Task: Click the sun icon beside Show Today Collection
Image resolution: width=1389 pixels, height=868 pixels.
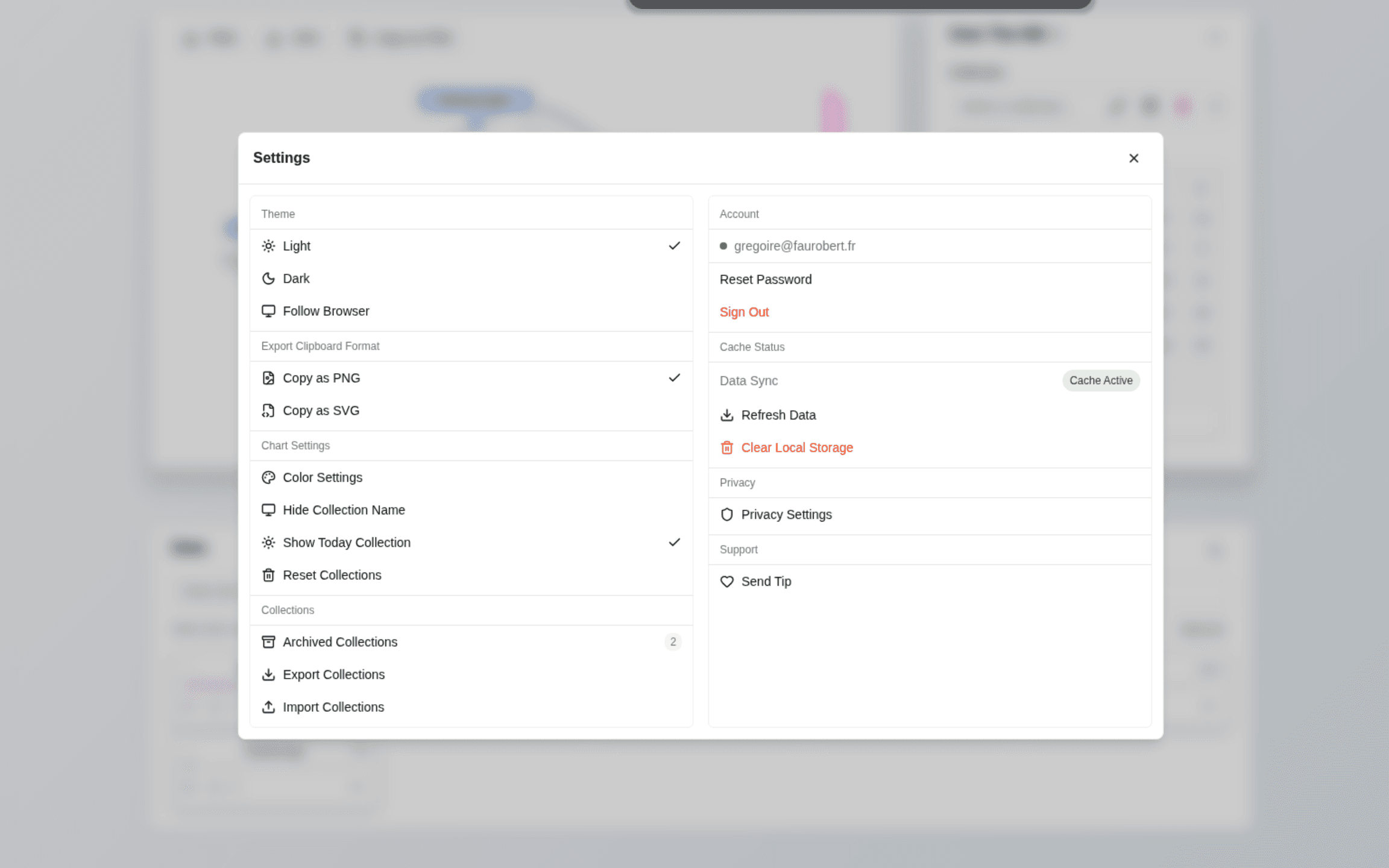Action: click(268, 542)
